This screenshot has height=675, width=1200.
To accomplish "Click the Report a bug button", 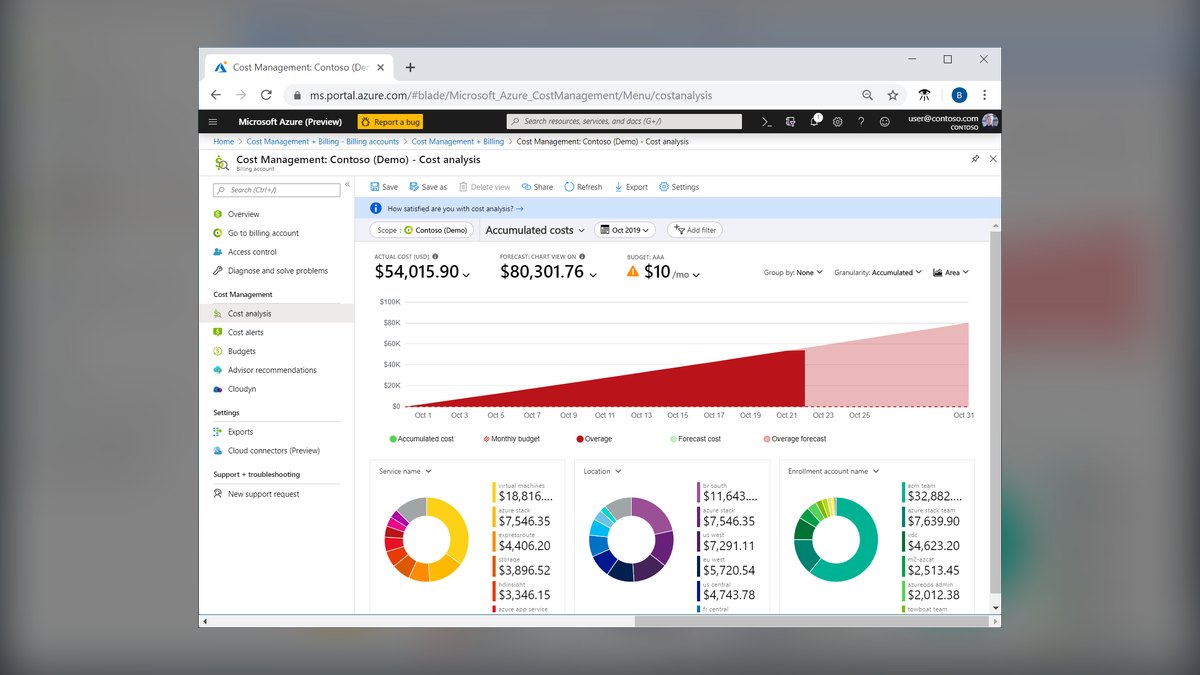I will (x=390, y=122).
